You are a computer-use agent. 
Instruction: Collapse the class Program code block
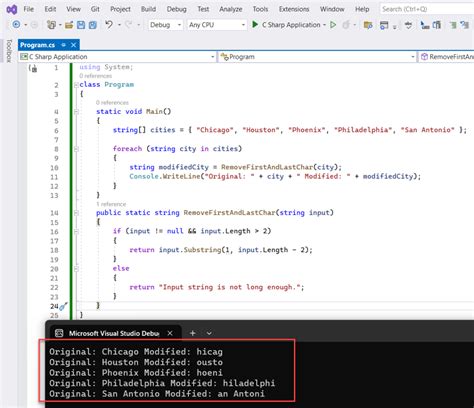pyautogui.click(x=76, y=85)
